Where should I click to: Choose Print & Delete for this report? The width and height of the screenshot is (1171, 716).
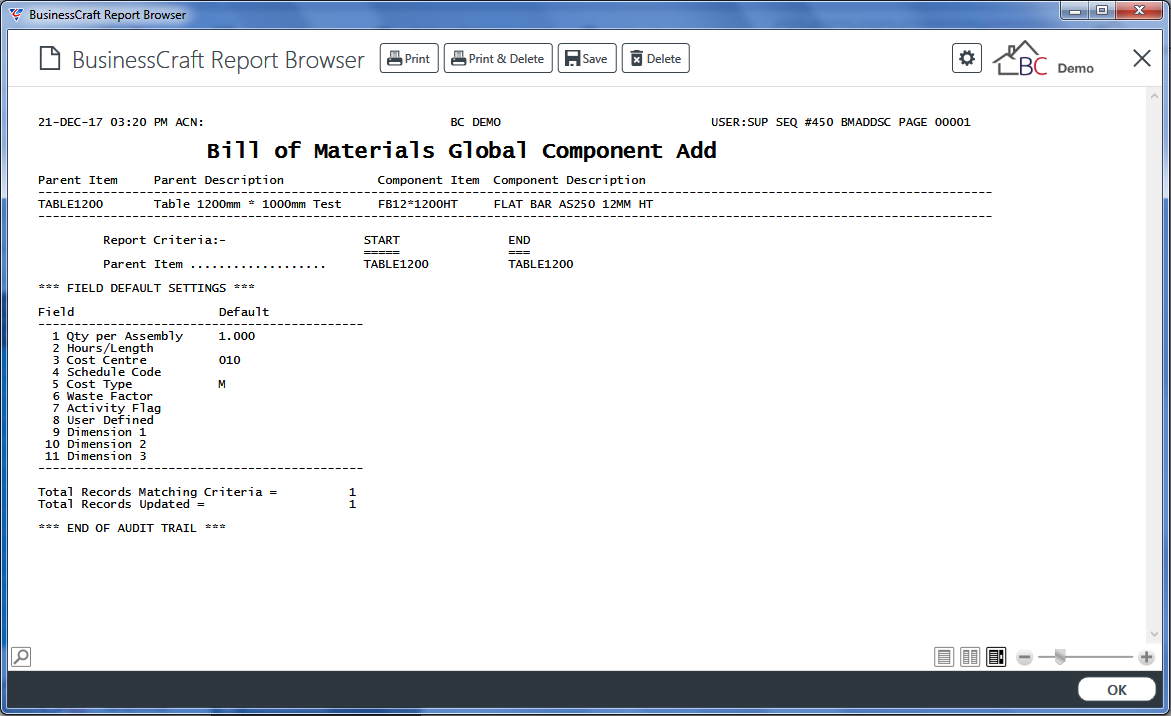[x=498, y=58]
